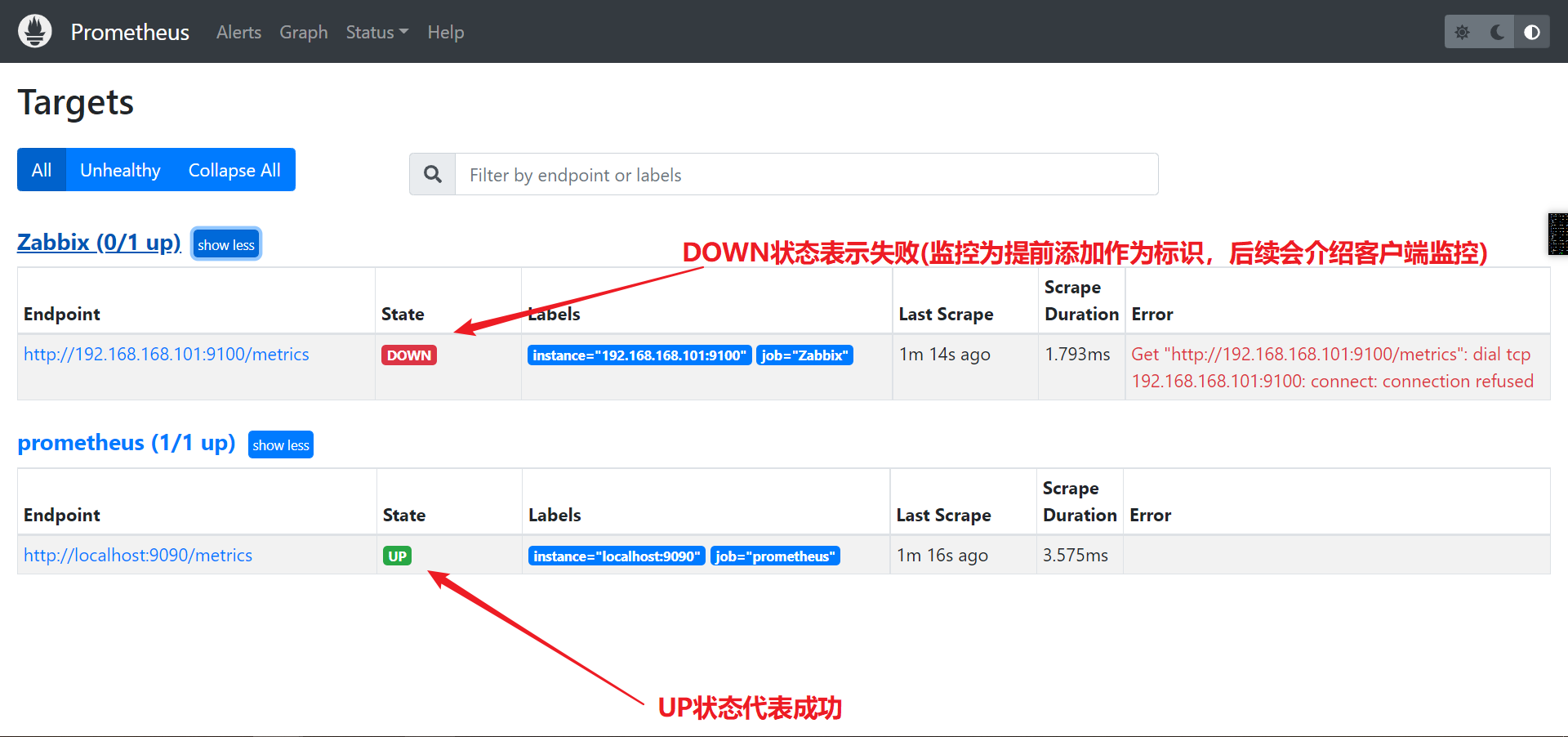Click the instance="192.168.168.101:9100" label badge

pos(639,355)
